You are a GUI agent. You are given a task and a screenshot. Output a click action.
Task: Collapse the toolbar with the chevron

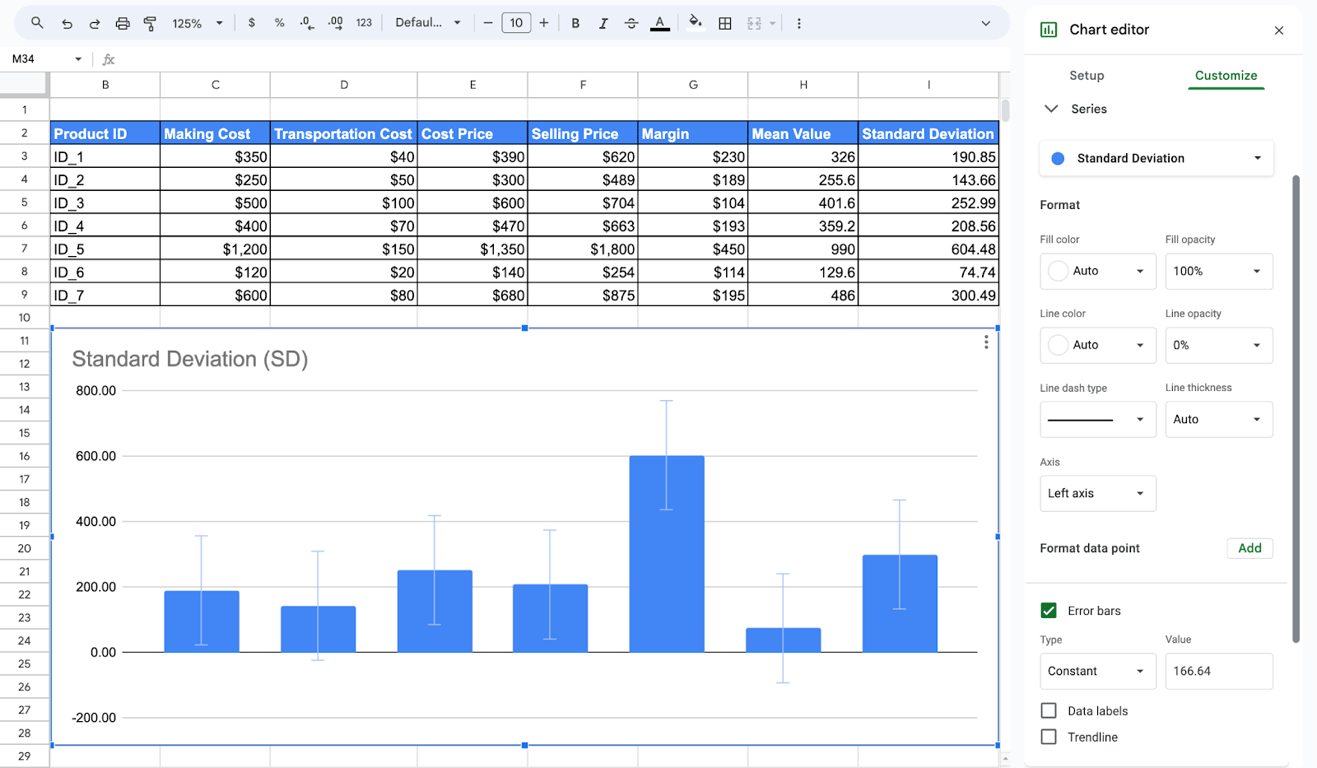986,23
